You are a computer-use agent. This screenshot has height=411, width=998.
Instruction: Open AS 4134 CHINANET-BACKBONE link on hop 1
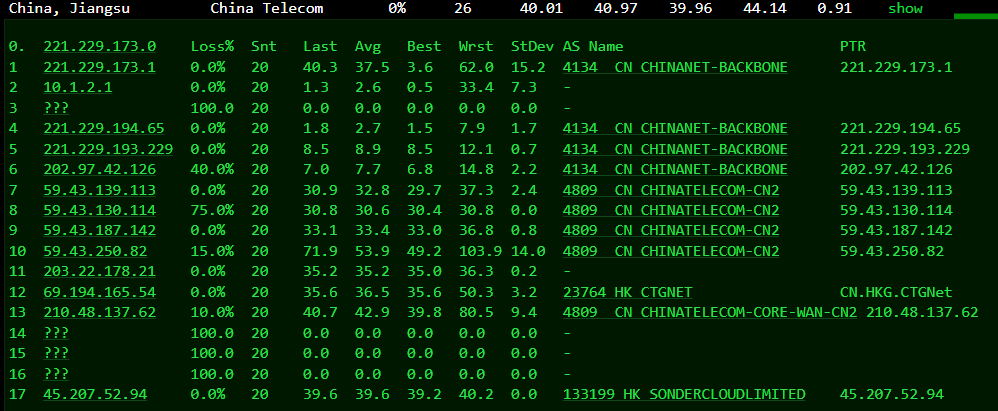675,67
